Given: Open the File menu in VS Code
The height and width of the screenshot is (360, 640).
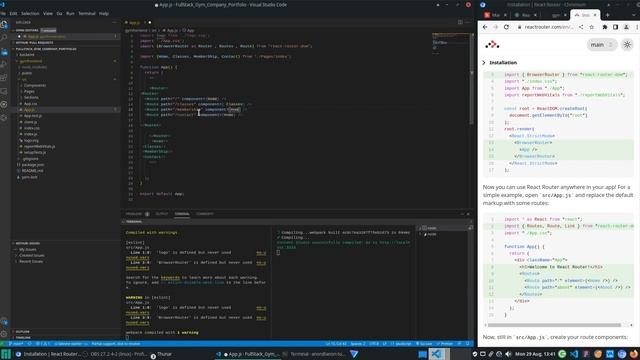Looking at the screenshot, I should click(x=3, y=13).
